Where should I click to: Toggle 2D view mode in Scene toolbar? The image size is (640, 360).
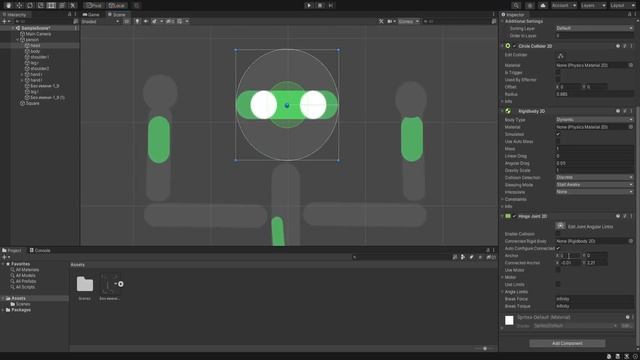[x=127, y=21]
